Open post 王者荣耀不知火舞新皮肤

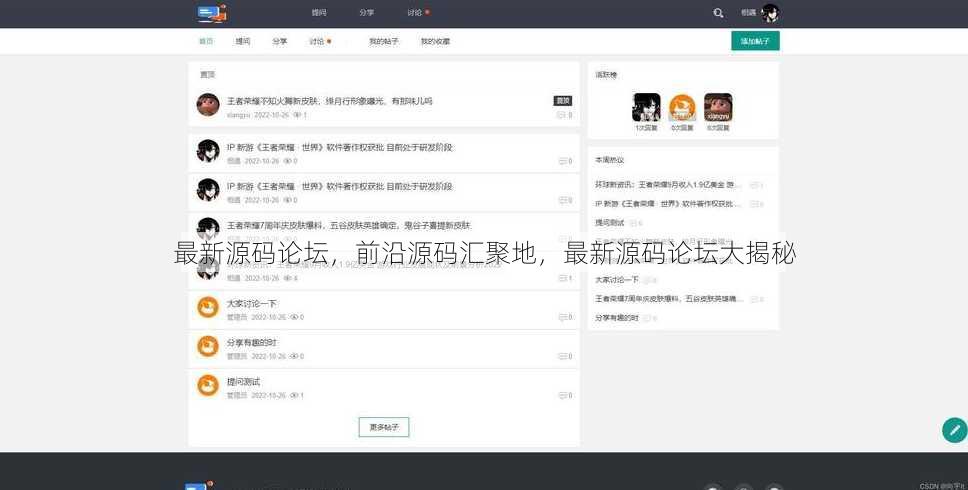tap(330, 101)
